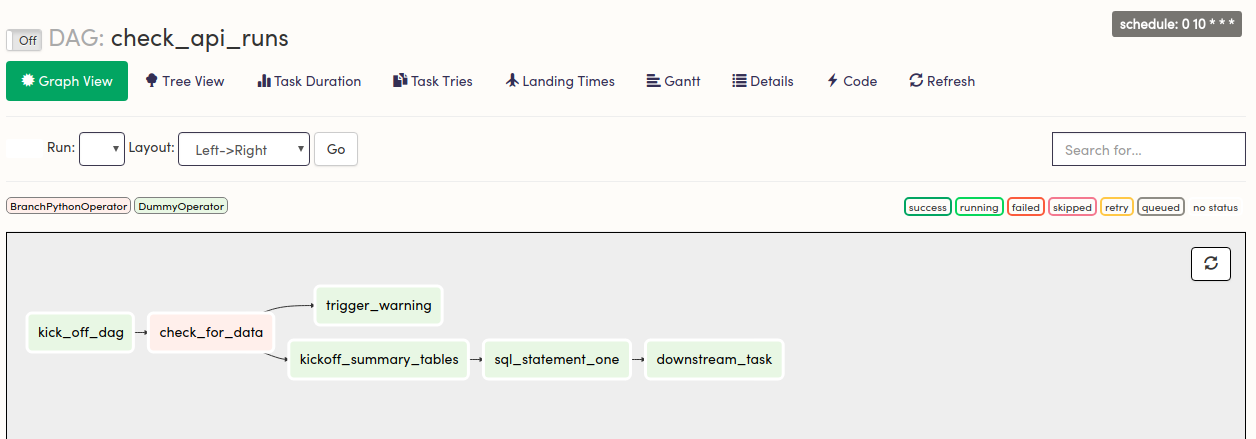Click the graph refresh icon button
Viewport: 1256px width, 439px height.
pos(1211,263)
